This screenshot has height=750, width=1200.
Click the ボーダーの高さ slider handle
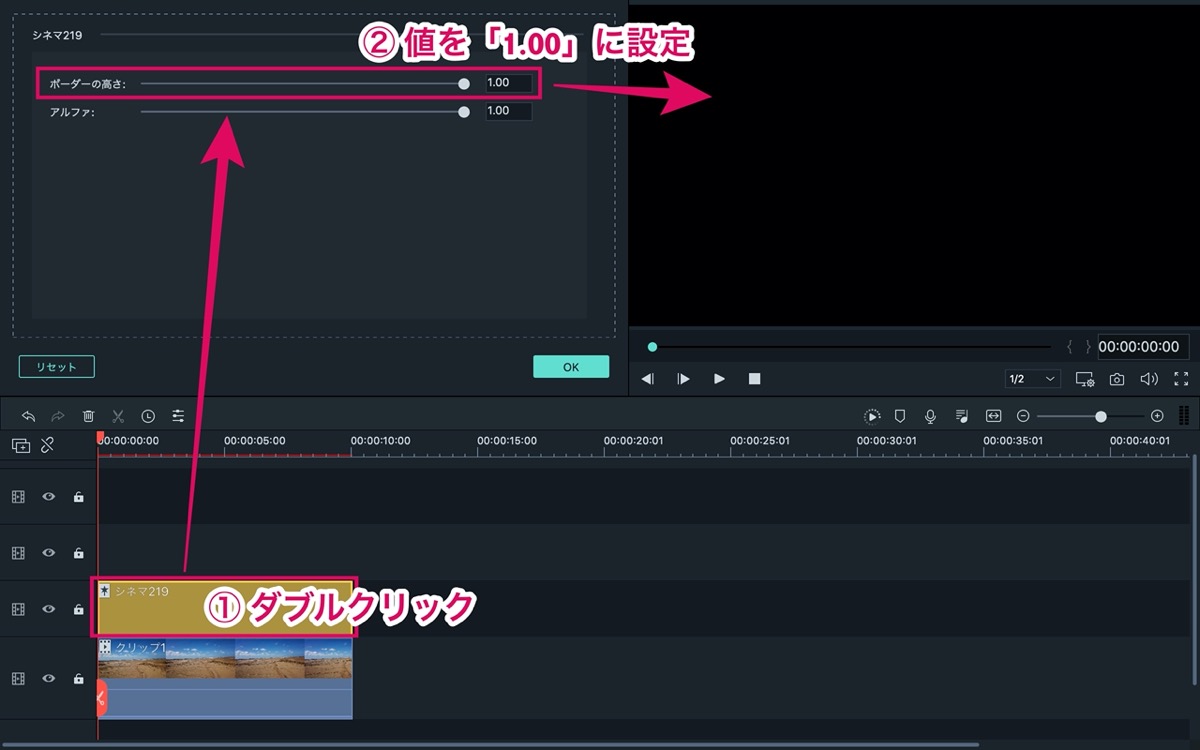pyautogui.click(x=464, y=84)
